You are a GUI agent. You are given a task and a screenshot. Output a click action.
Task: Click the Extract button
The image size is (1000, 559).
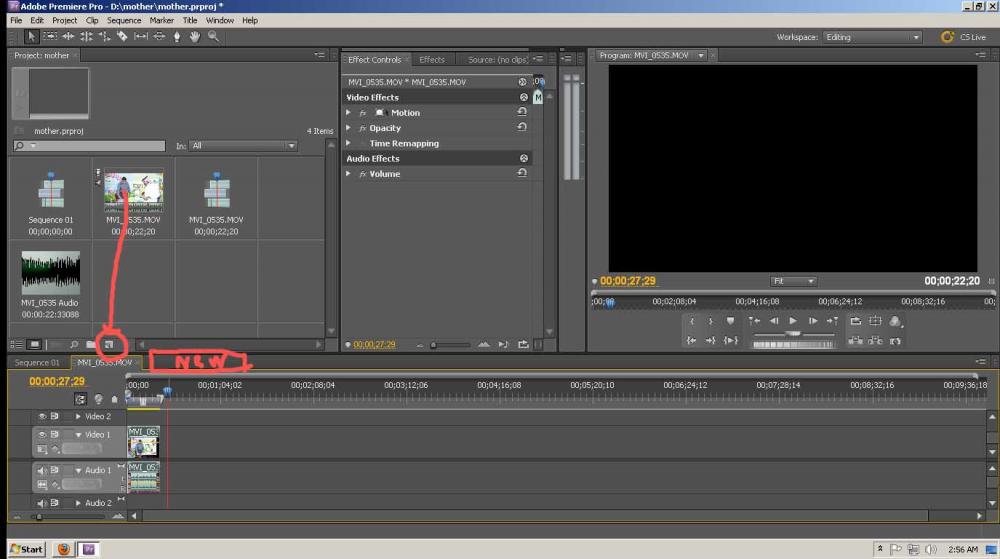pos(876,341)
